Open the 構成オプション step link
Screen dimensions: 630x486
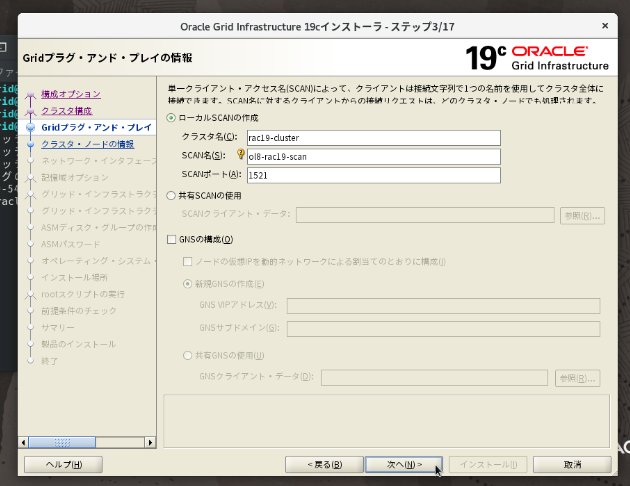tap(71, 94)
